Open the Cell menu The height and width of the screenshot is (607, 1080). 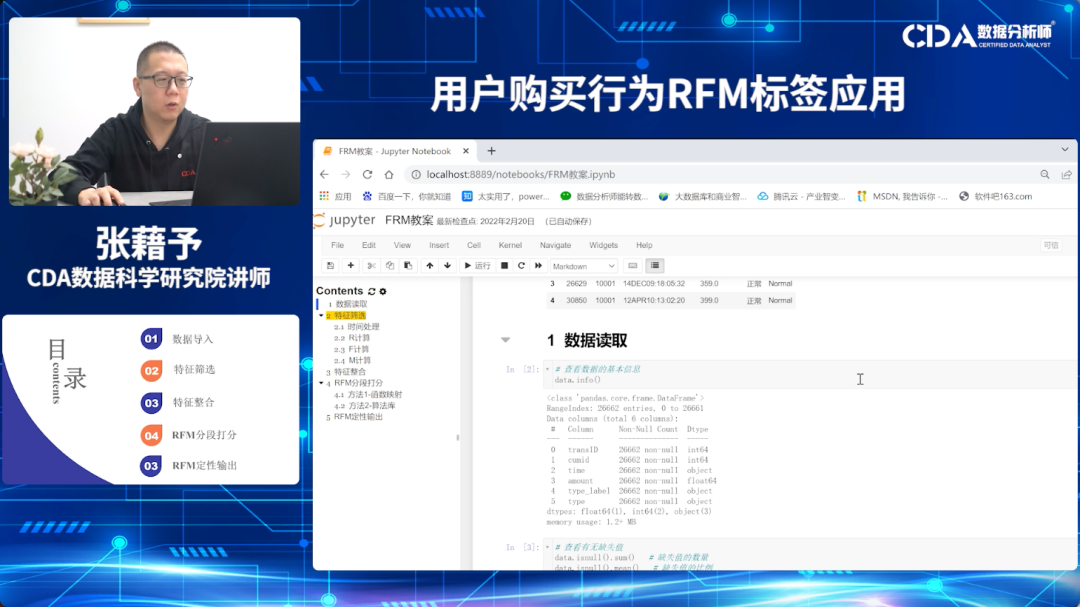pyautogui.click(x=474, y=245)
